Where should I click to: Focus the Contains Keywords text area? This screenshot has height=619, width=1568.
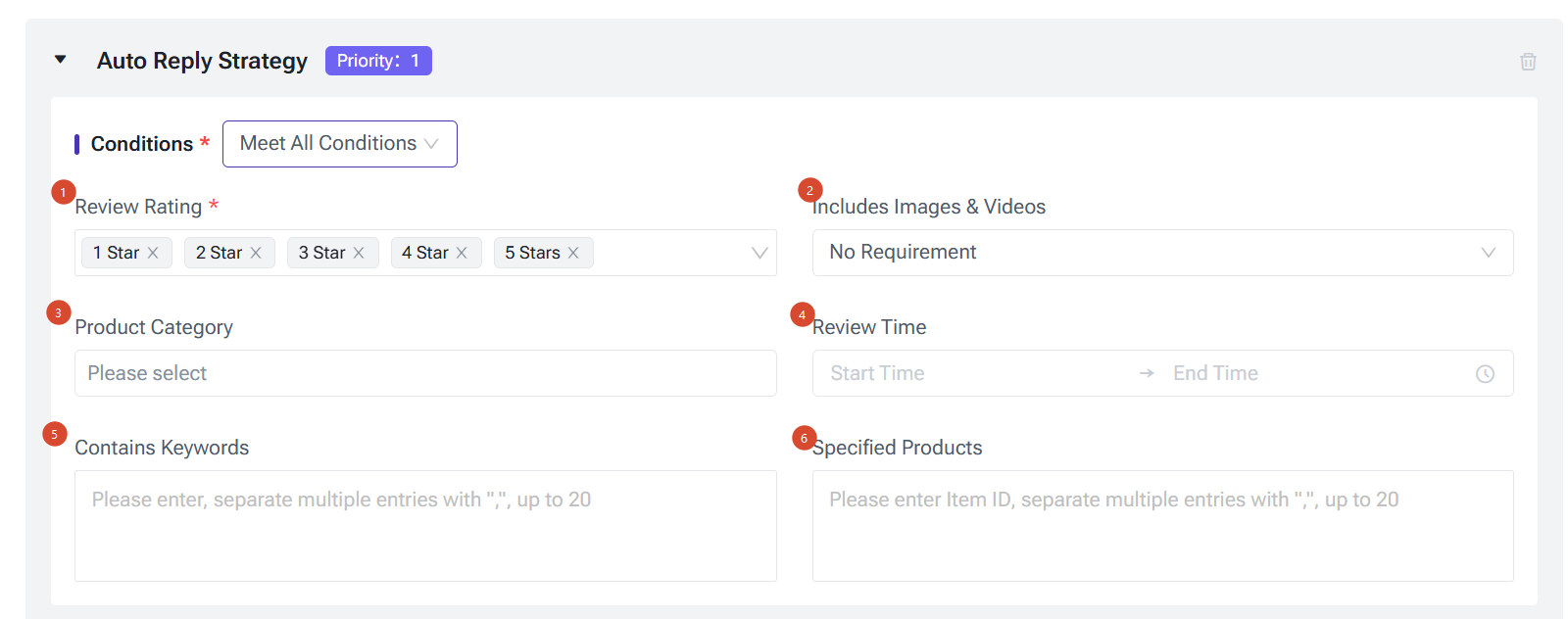click(x=425, y=526)
